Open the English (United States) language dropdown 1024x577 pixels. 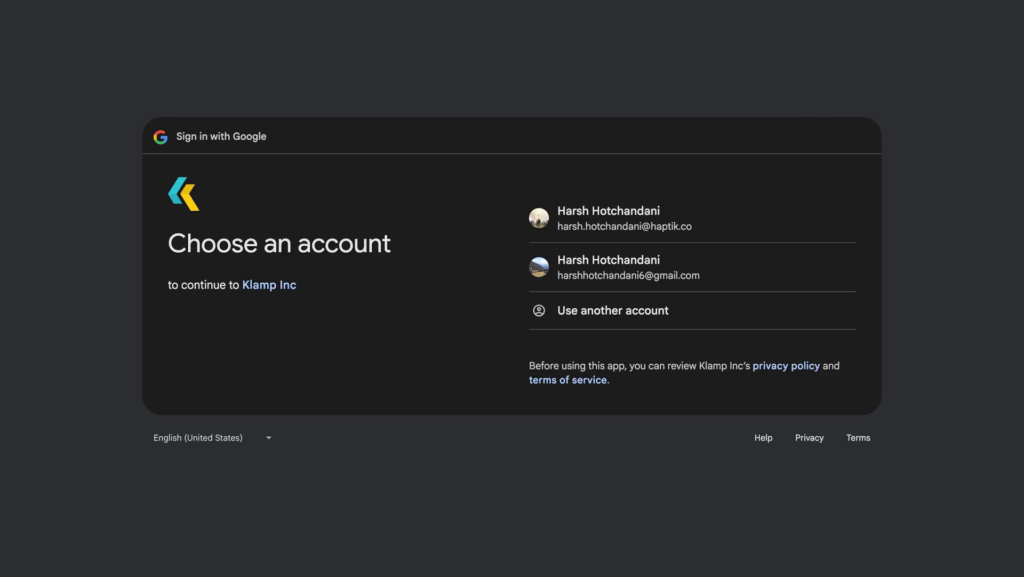click(x=212, y=438)
